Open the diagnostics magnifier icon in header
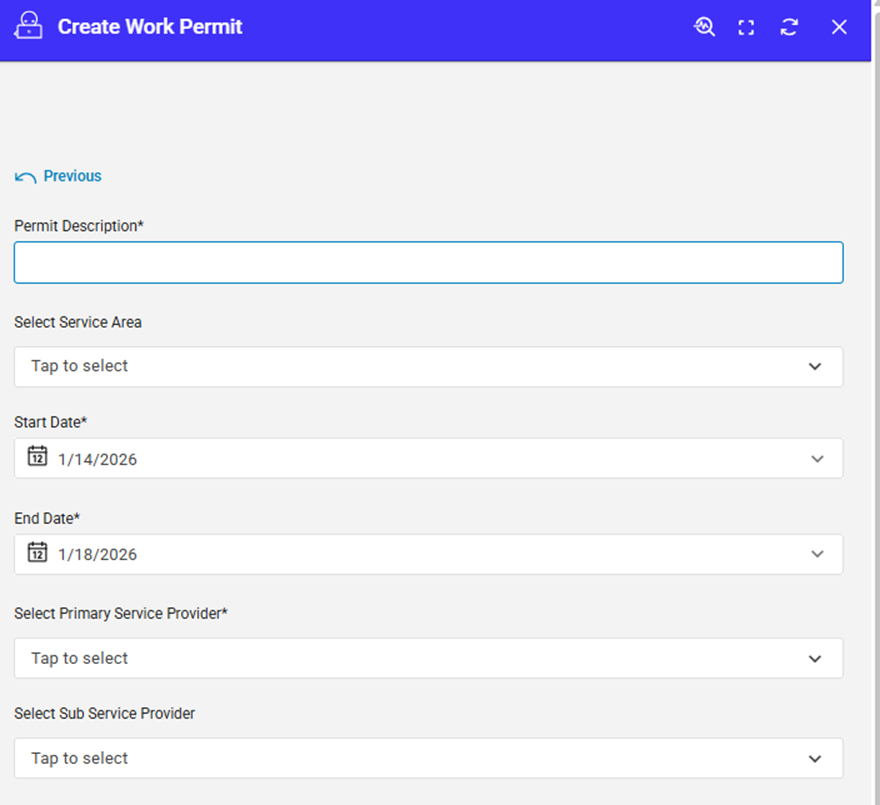The height and width of the screenshot is (805, 880). [x=705, y=27]
